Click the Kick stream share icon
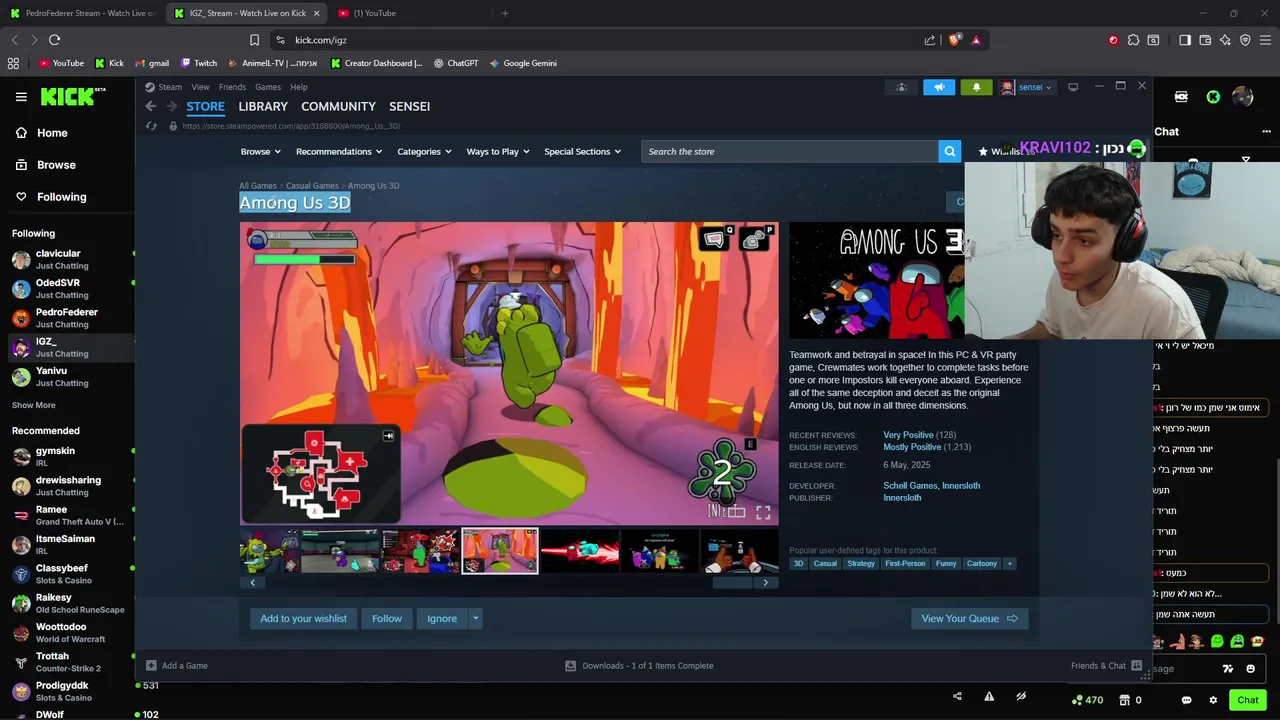The width and height of the screenshot is (1280, 720). coord(957,696)
